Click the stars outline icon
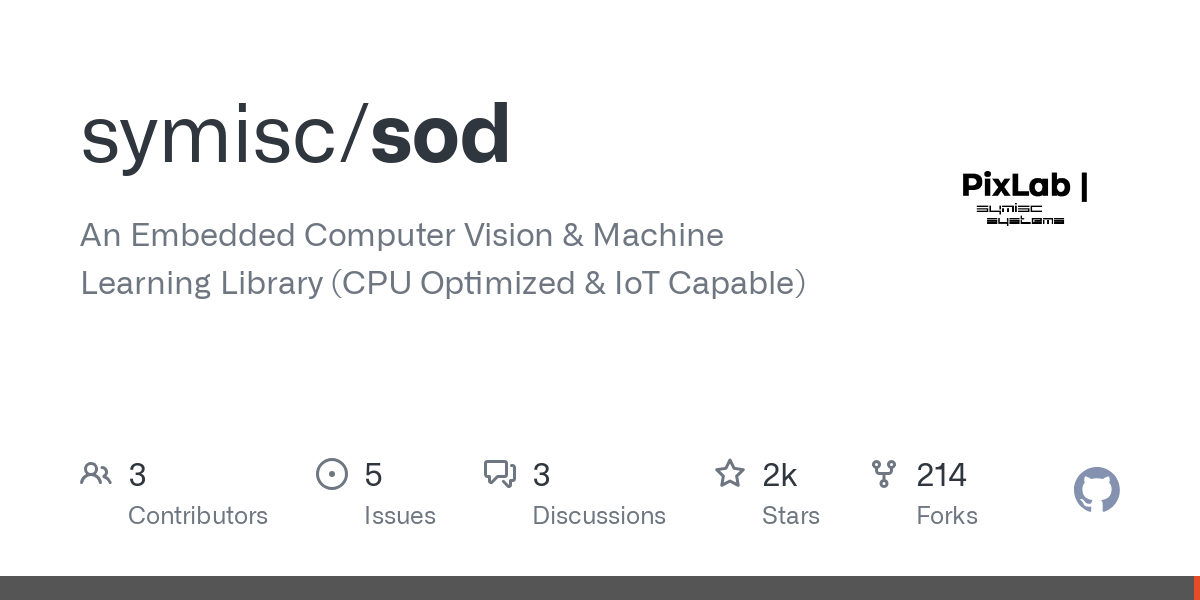The image size is (1200, 600). point(730,474)
